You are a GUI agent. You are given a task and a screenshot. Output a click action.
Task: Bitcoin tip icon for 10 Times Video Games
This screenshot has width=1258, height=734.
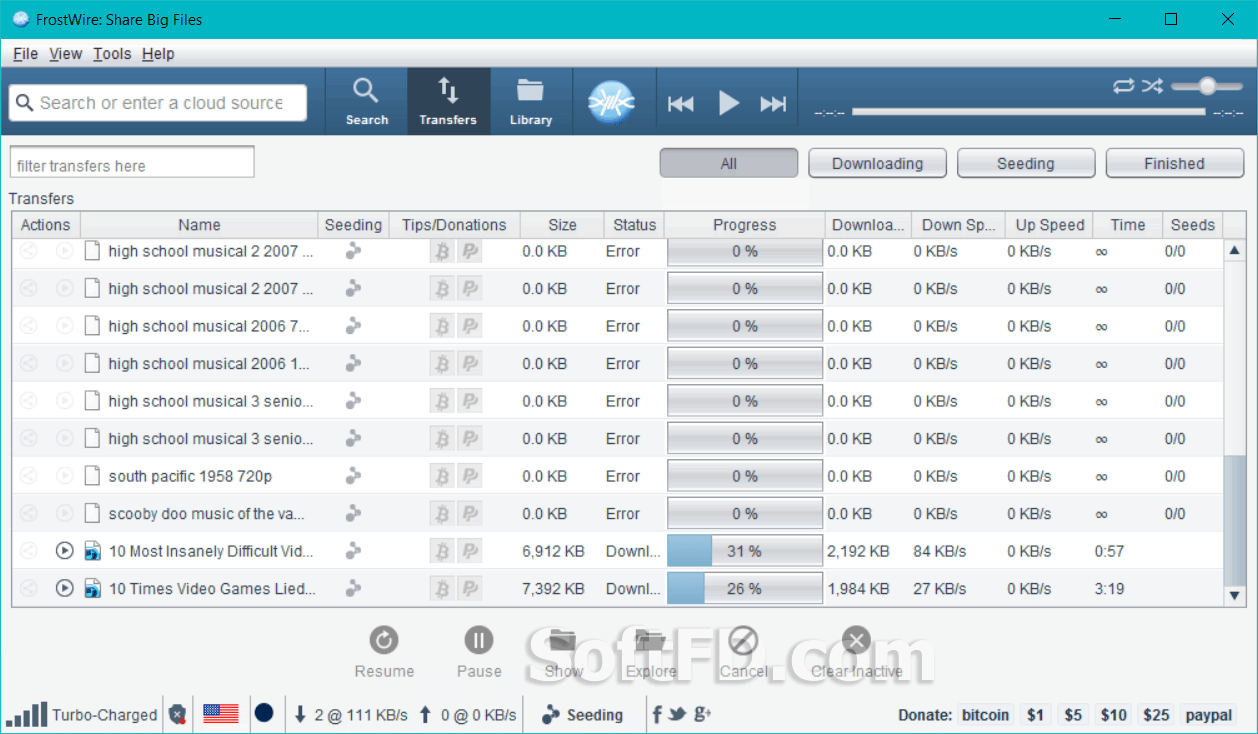441,588
